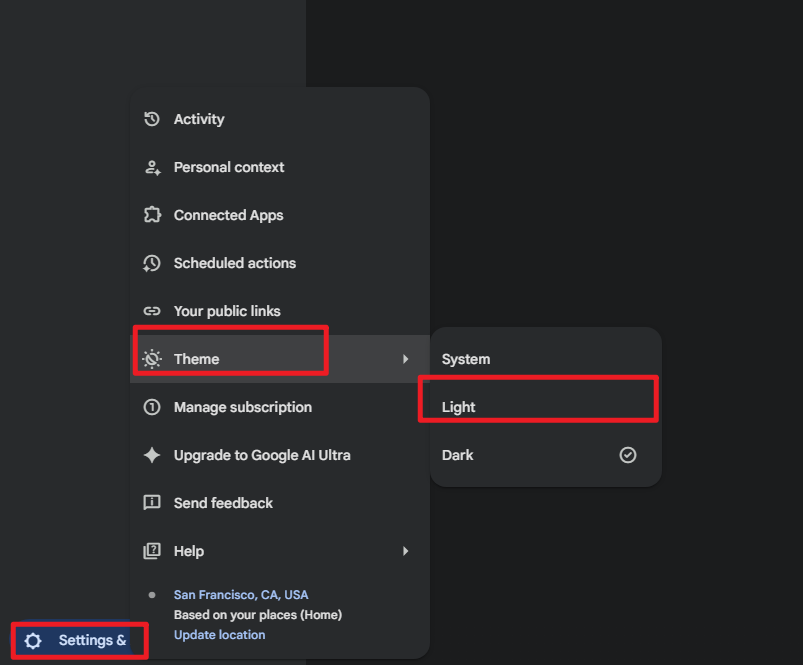This screenshot has width=803, height=665.
Task: Click the Upgrade sparkle star icon
Action: tap(152, 455)
